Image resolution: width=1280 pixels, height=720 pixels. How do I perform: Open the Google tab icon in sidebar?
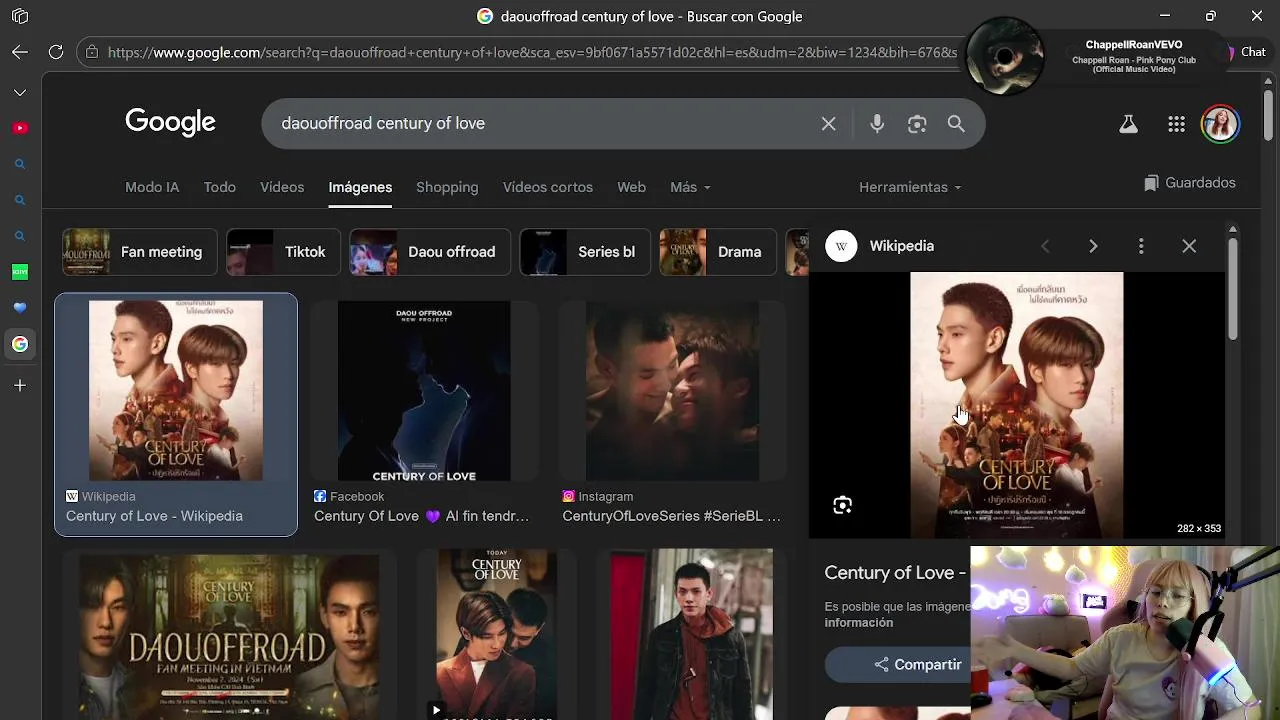coord(20,344)
